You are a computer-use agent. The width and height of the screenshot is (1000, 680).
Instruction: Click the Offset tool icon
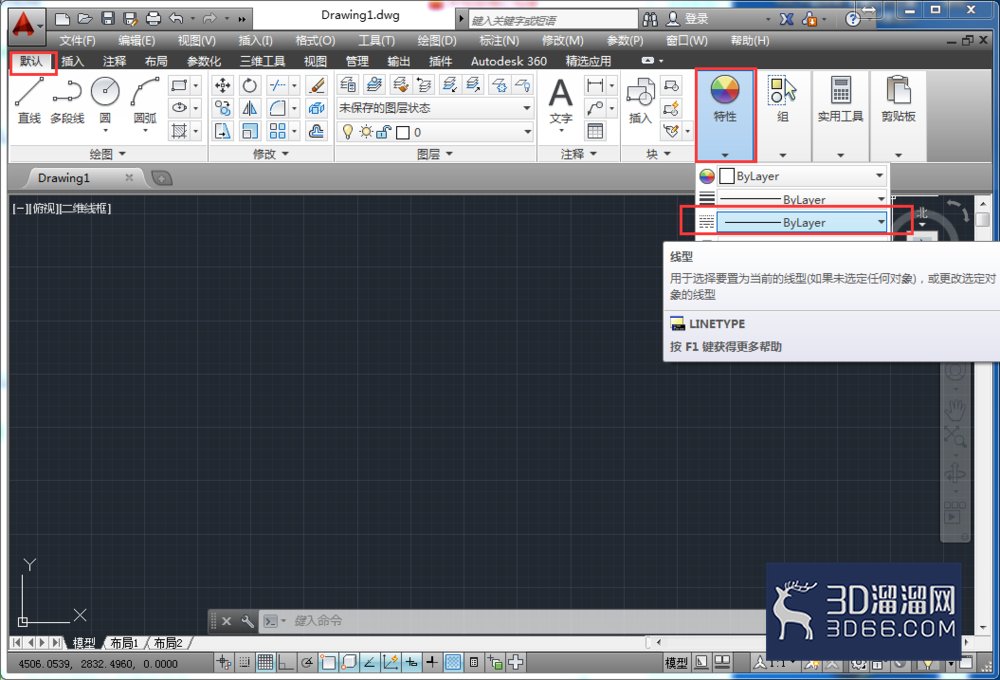tap(316, 131)
